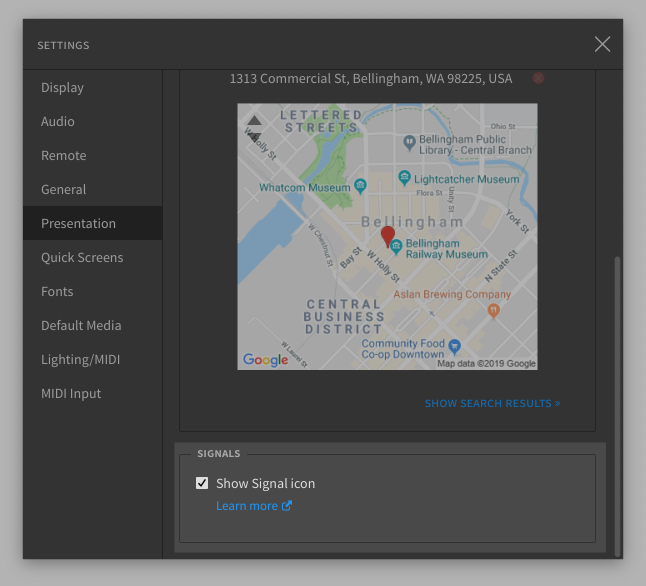Click the external link icon after Learn more
Screen dimensions: 646x586
(287, 505)
